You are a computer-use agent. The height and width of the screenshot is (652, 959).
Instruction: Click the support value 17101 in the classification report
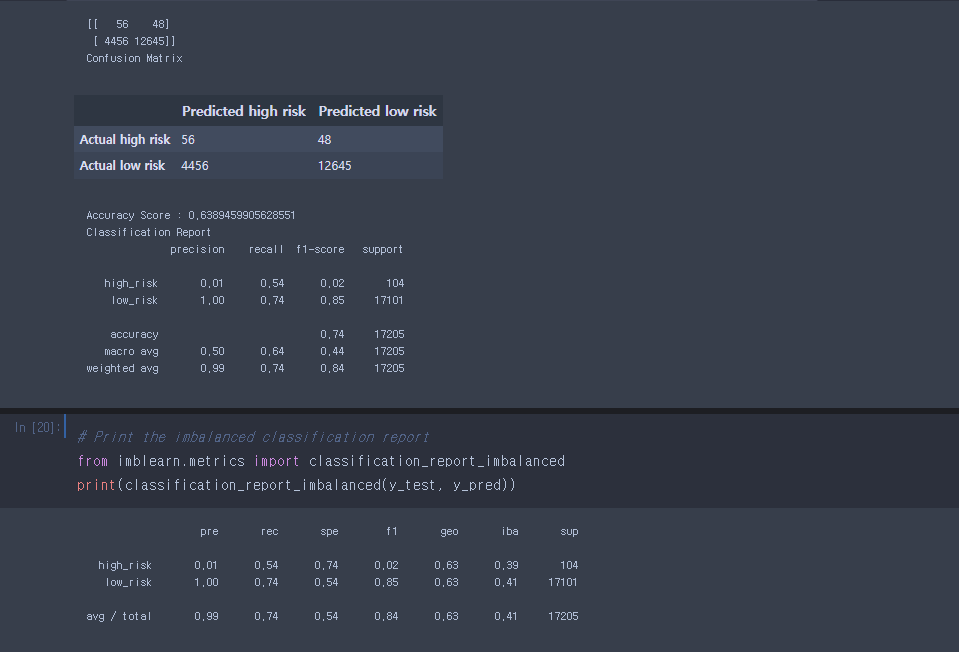coord(389,300)
